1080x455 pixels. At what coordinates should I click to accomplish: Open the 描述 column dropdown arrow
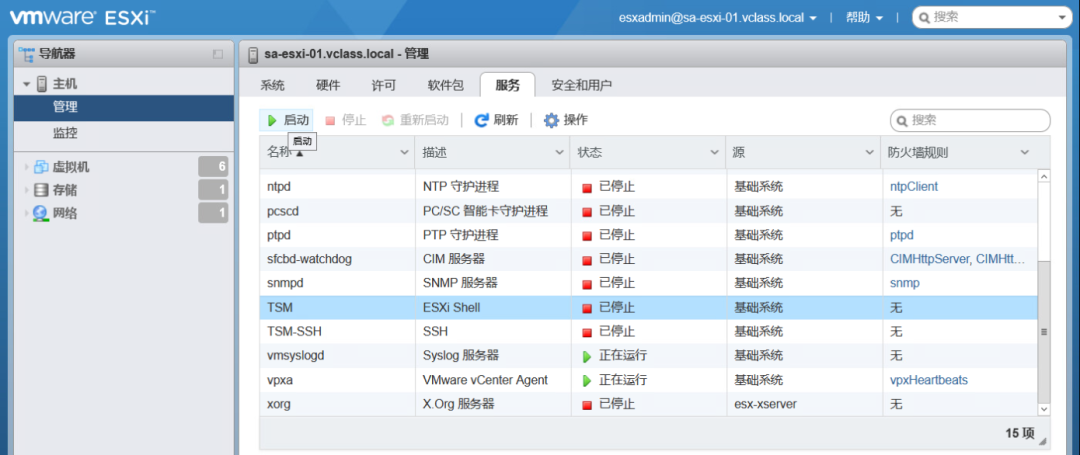[x=560, y=153]
